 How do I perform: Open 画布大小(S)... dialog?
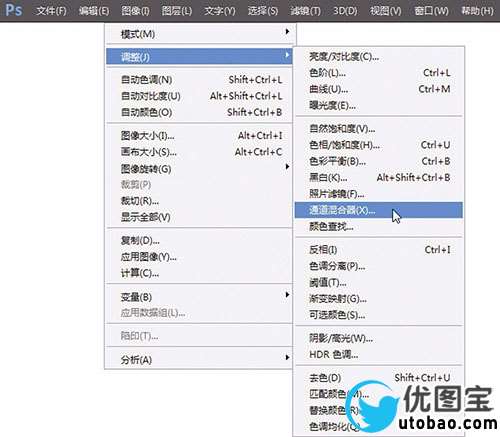200,152
